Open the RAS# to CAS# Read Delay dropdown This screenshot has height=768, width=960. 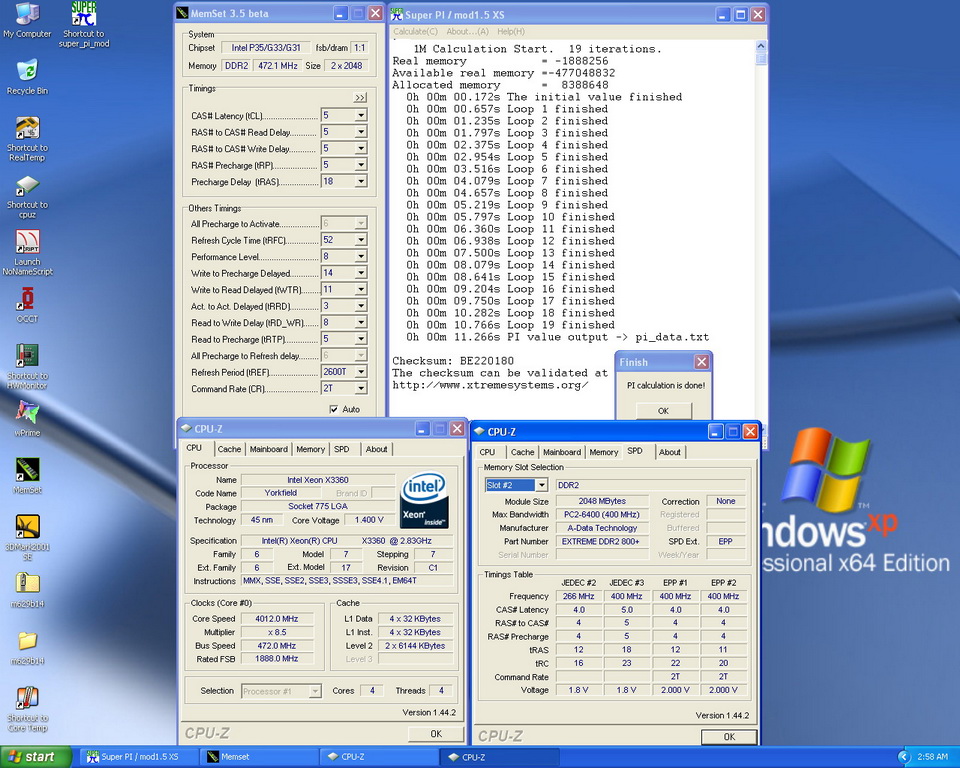pyautogui.click(x=361, y=132)
